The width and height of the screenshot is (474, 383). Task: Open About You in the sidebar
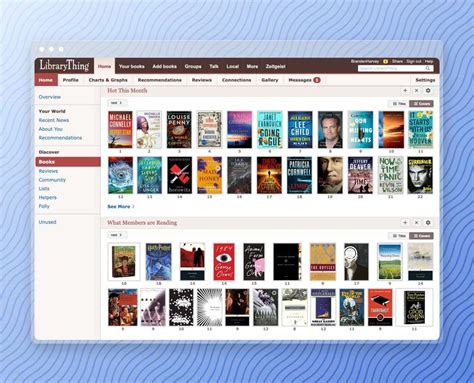pyautogui.click(x=51, y=129)
